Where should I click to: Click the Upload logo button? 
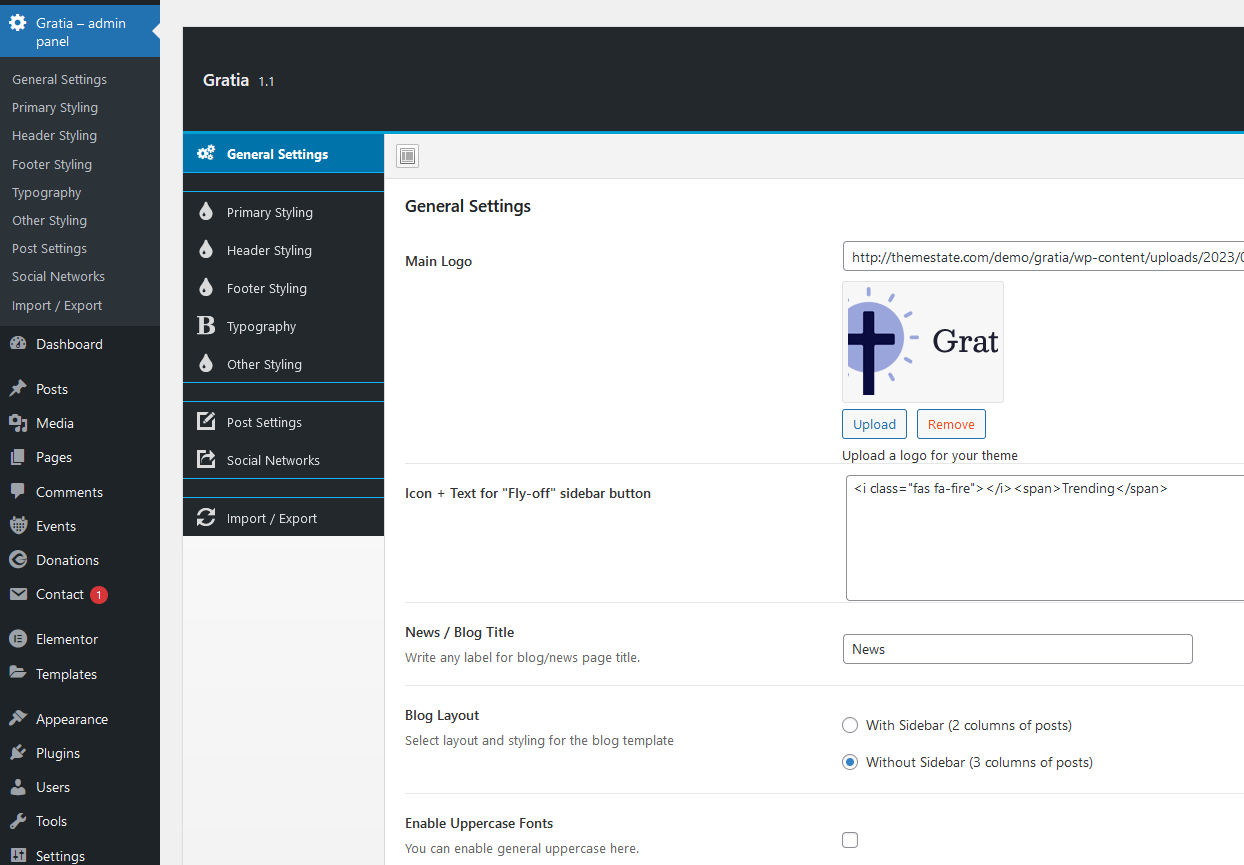[874, 424]
